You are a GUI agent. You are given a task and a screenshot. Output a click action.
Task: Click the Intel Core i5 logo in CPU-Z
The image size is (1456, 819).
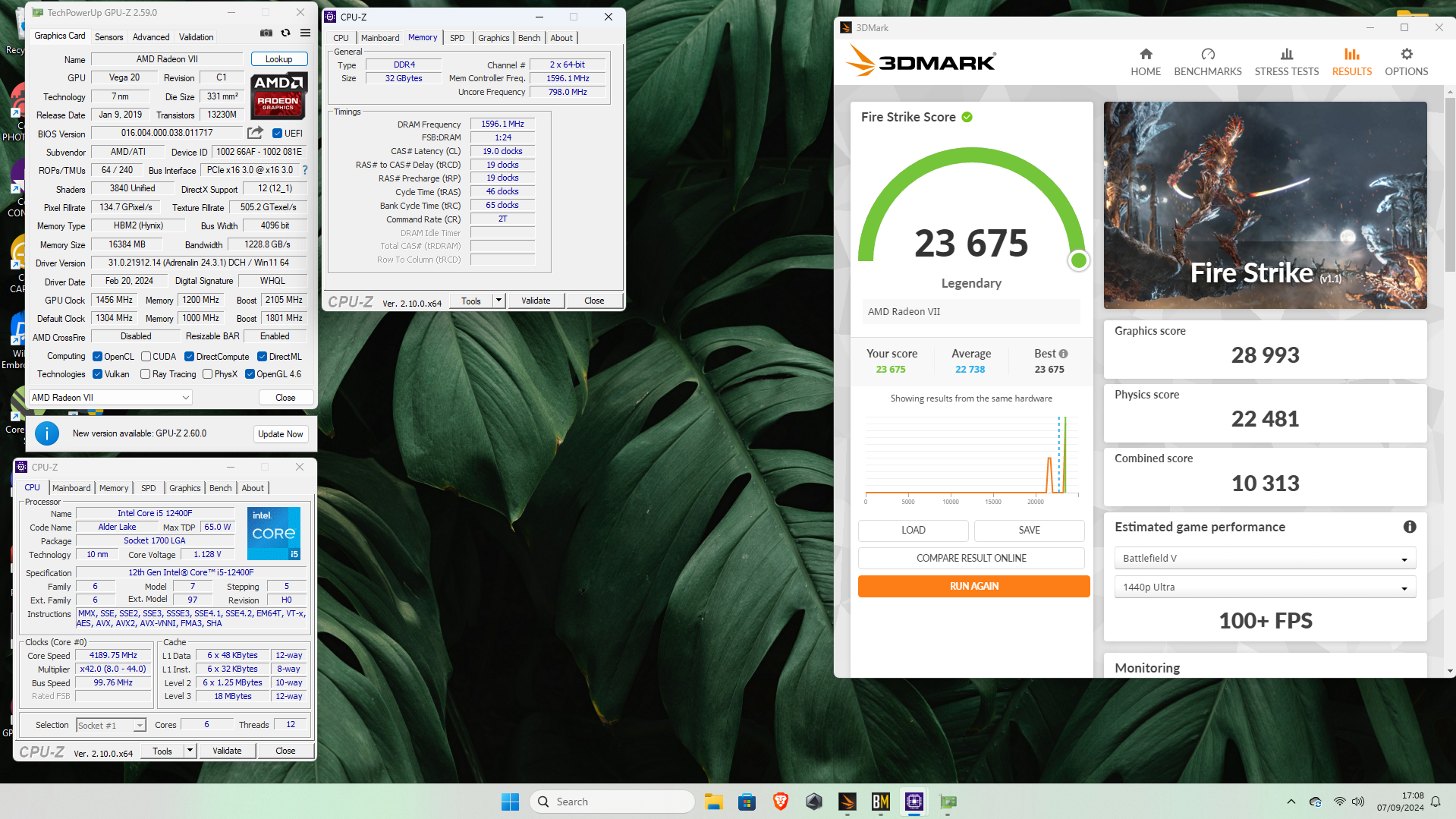tap(274, 534)
